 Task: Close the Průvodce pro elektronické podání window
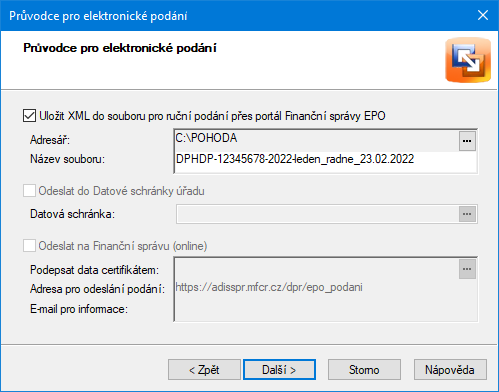tap(483, 15)
